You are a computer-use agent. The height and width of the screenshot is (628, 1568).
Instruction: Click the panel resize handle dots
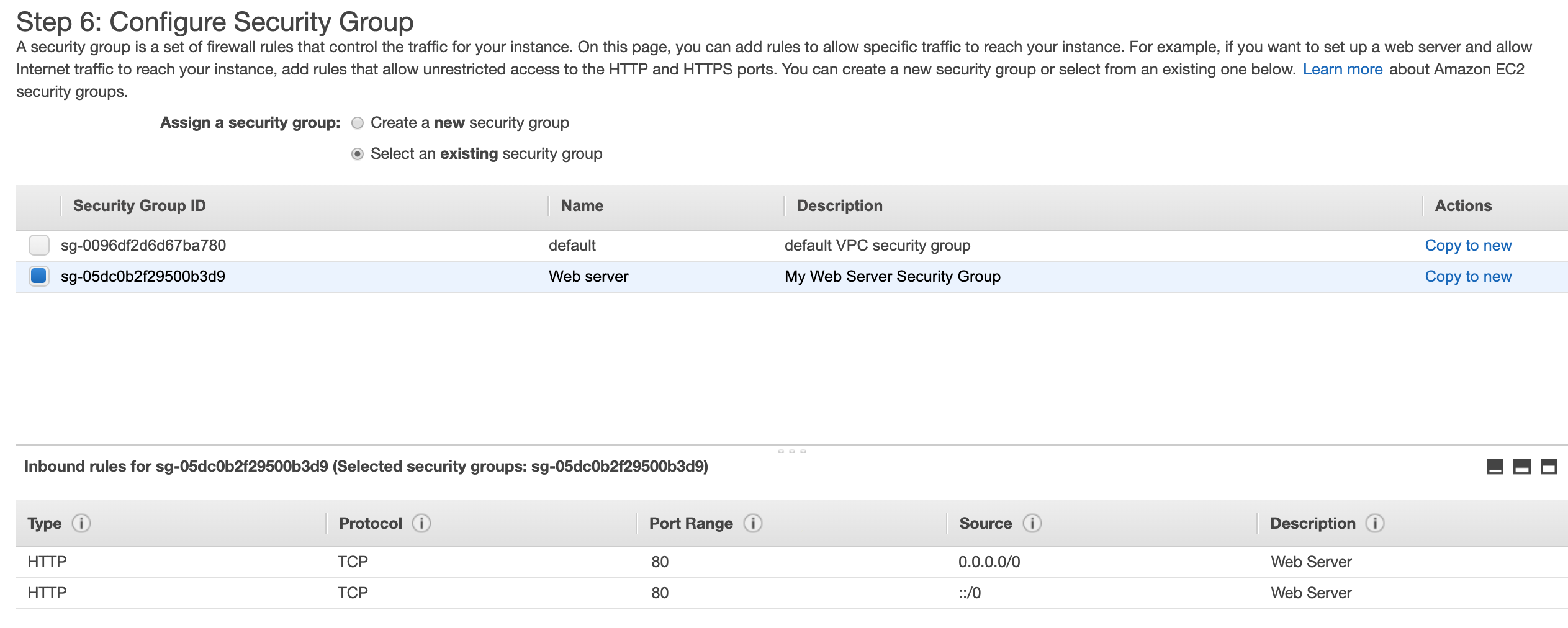tap(792, 451)
